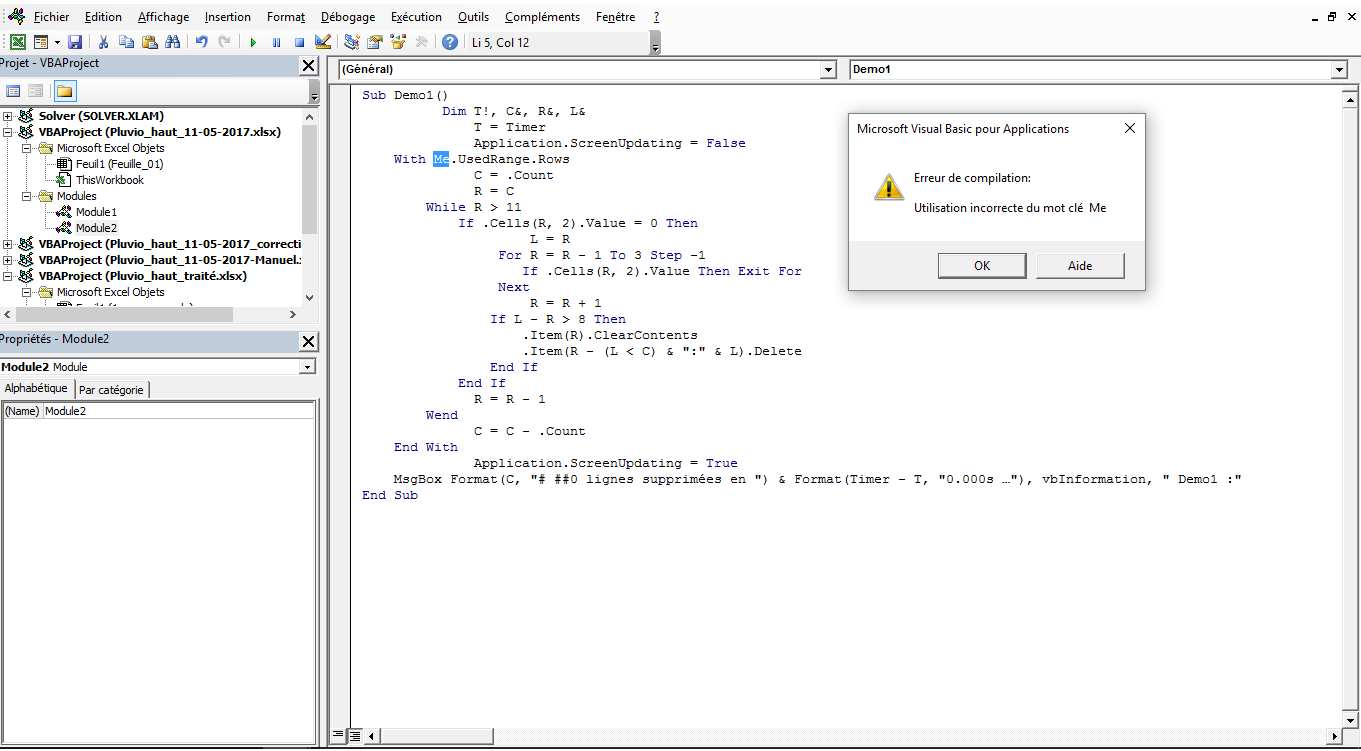This screenshot has height=751, width=1361.
Task: Click OK in compile error dialog
Action: [x=982, y=265]
